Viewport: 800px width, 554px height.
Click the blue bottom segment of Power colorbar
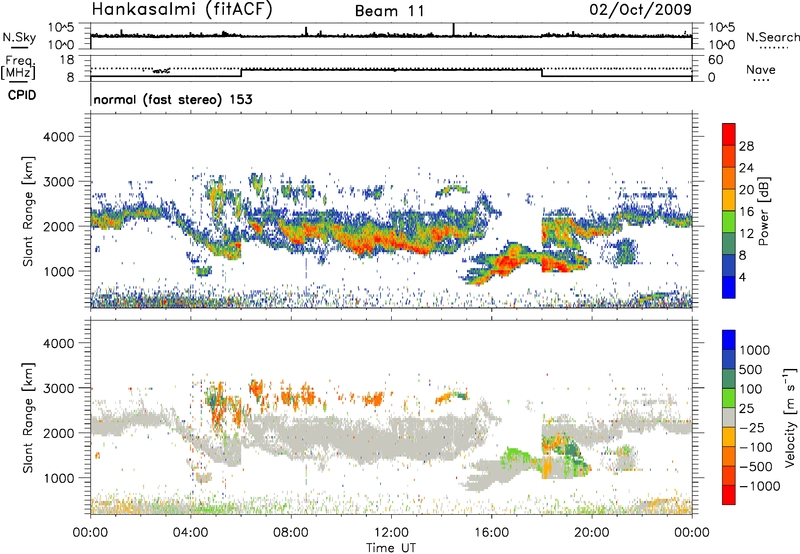point(729,287)
